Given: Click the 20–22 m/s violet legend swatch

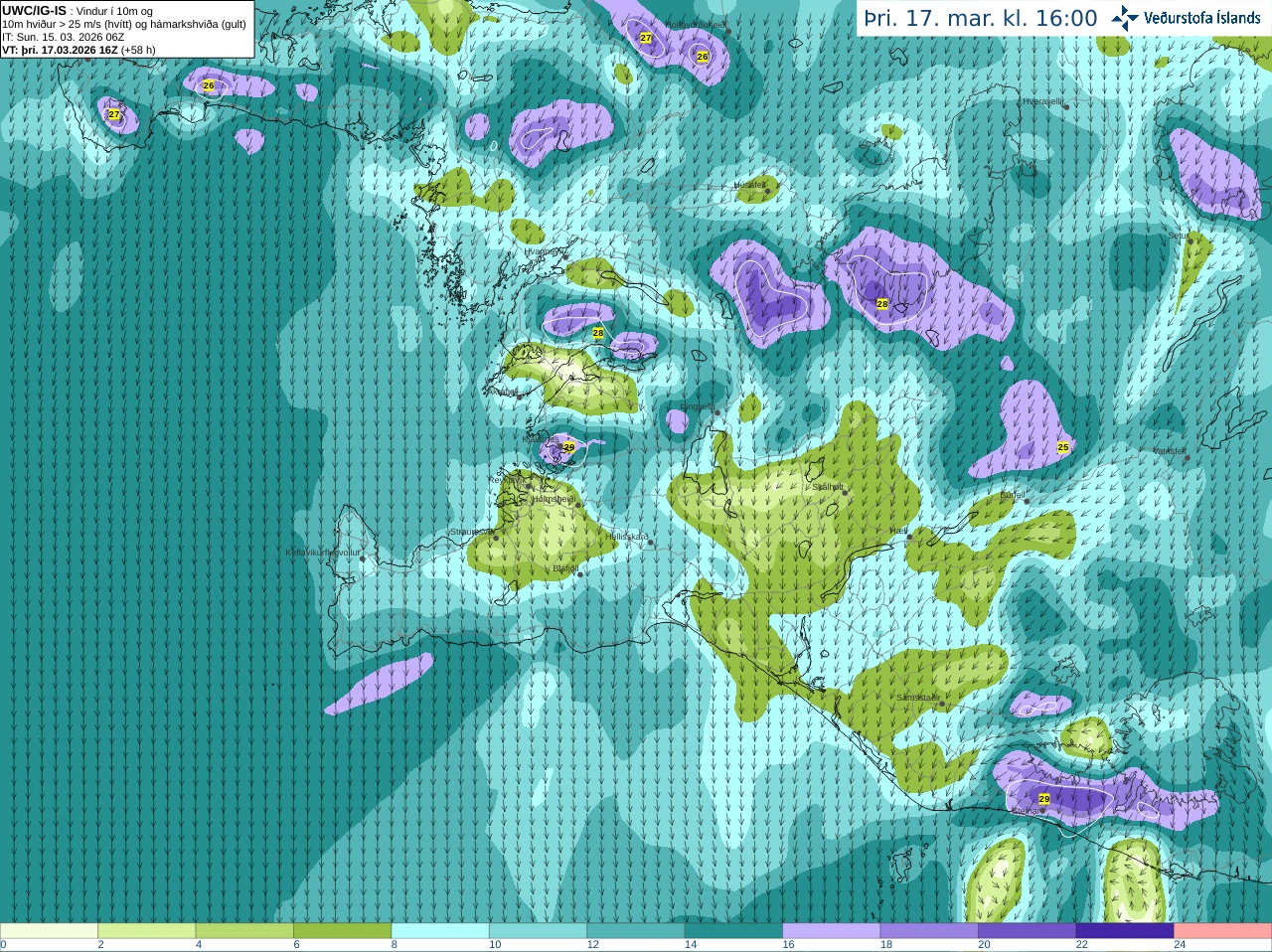Looking at the screenshot, I should pyautogui.click(x=1028, y=931).
